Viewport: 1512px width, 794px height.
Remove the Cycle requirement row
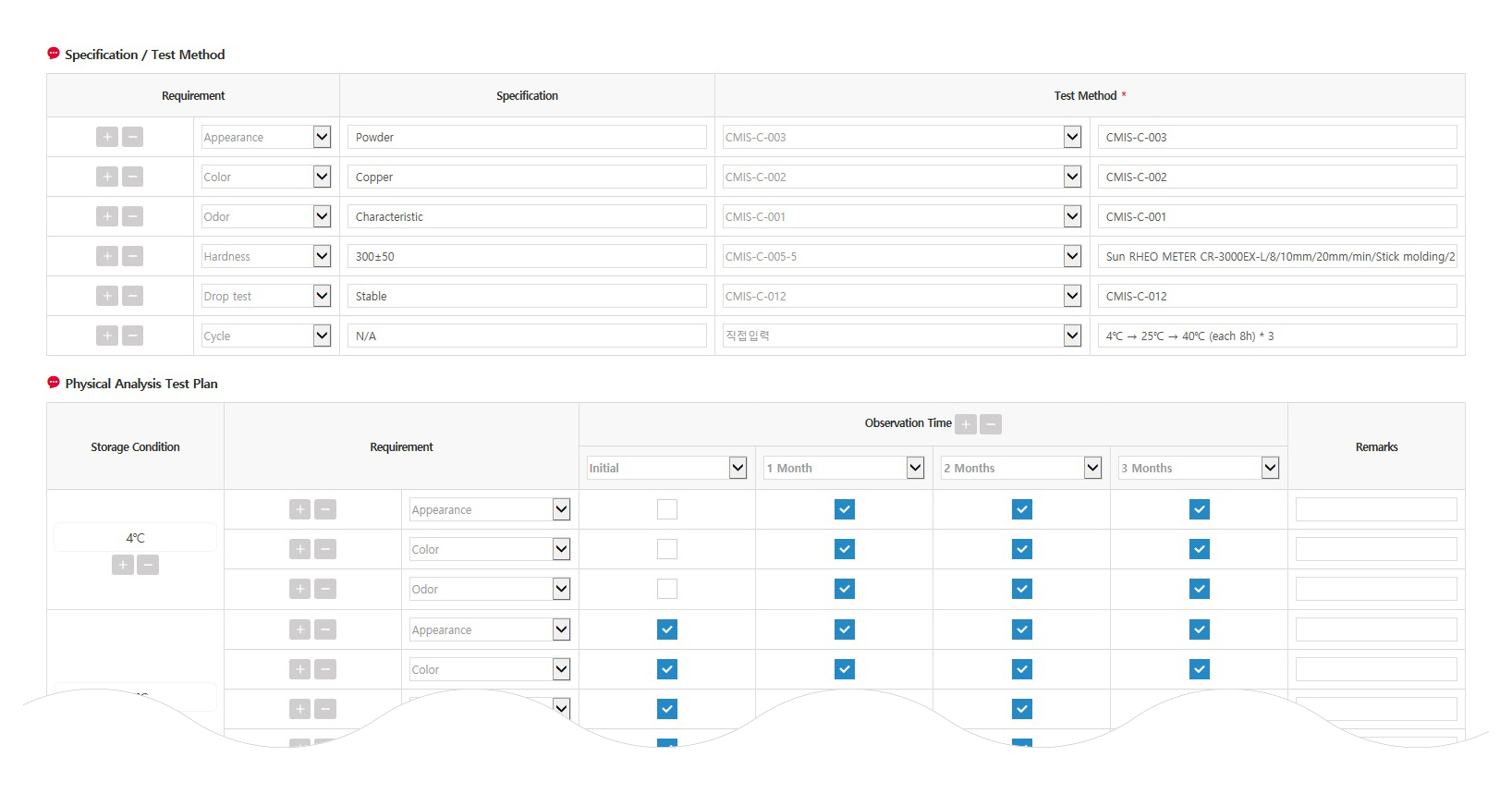click(133, 336)
